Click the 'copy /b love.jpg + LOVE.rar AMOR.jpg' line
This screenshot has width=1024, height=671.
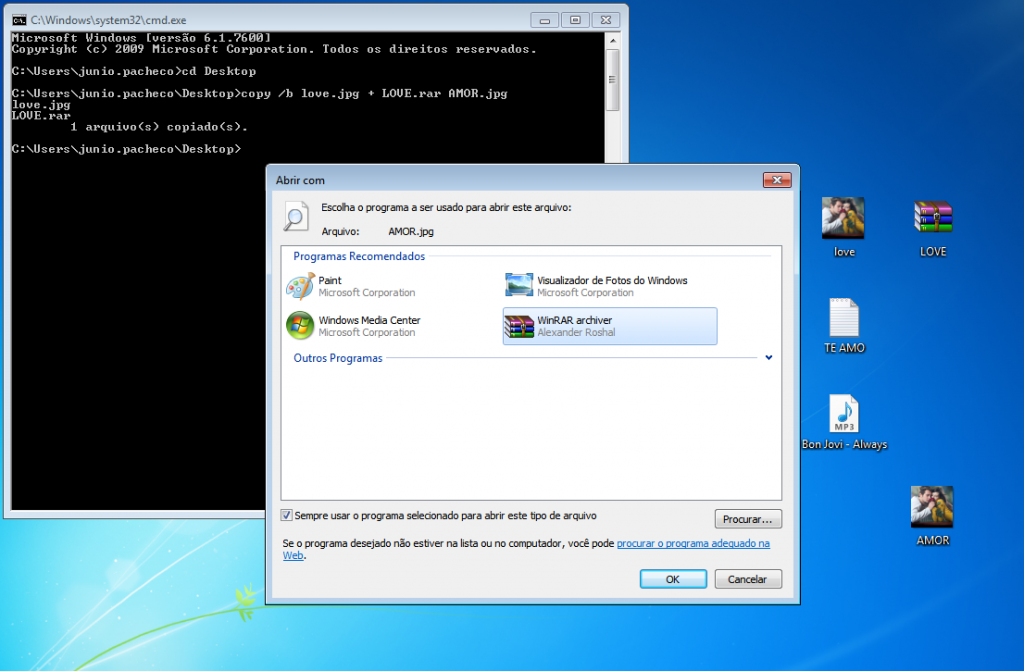[x=259, y=93]
